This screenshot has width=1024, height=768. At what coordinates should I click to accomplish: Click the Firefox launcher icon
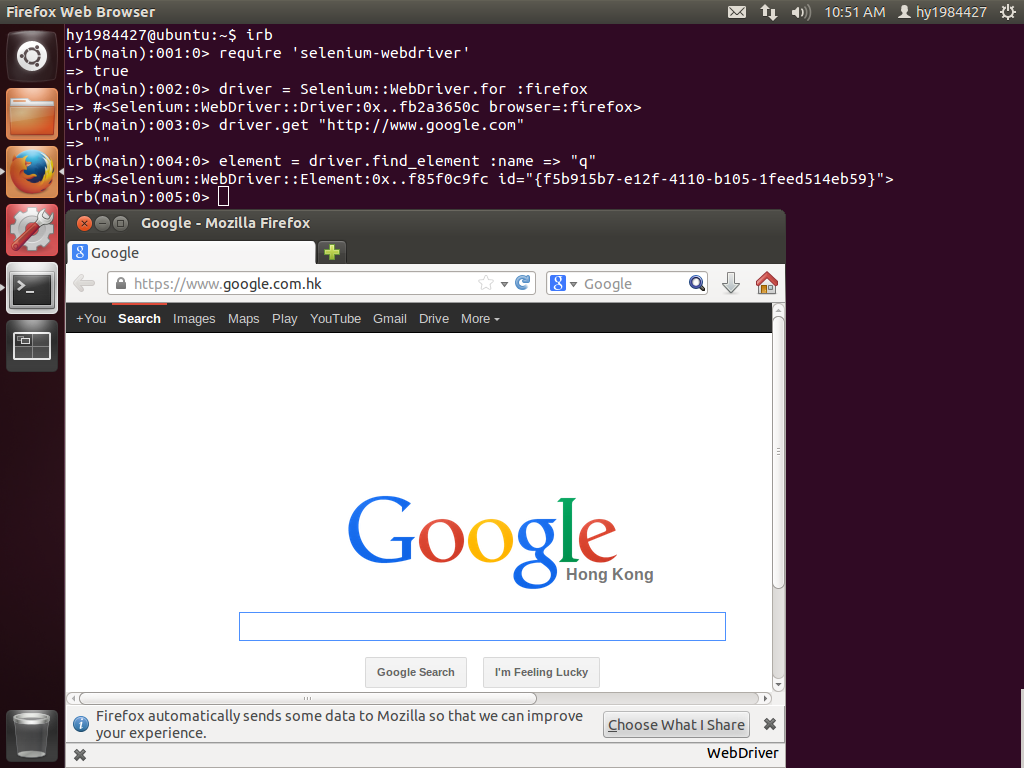[x=32, y=172]
